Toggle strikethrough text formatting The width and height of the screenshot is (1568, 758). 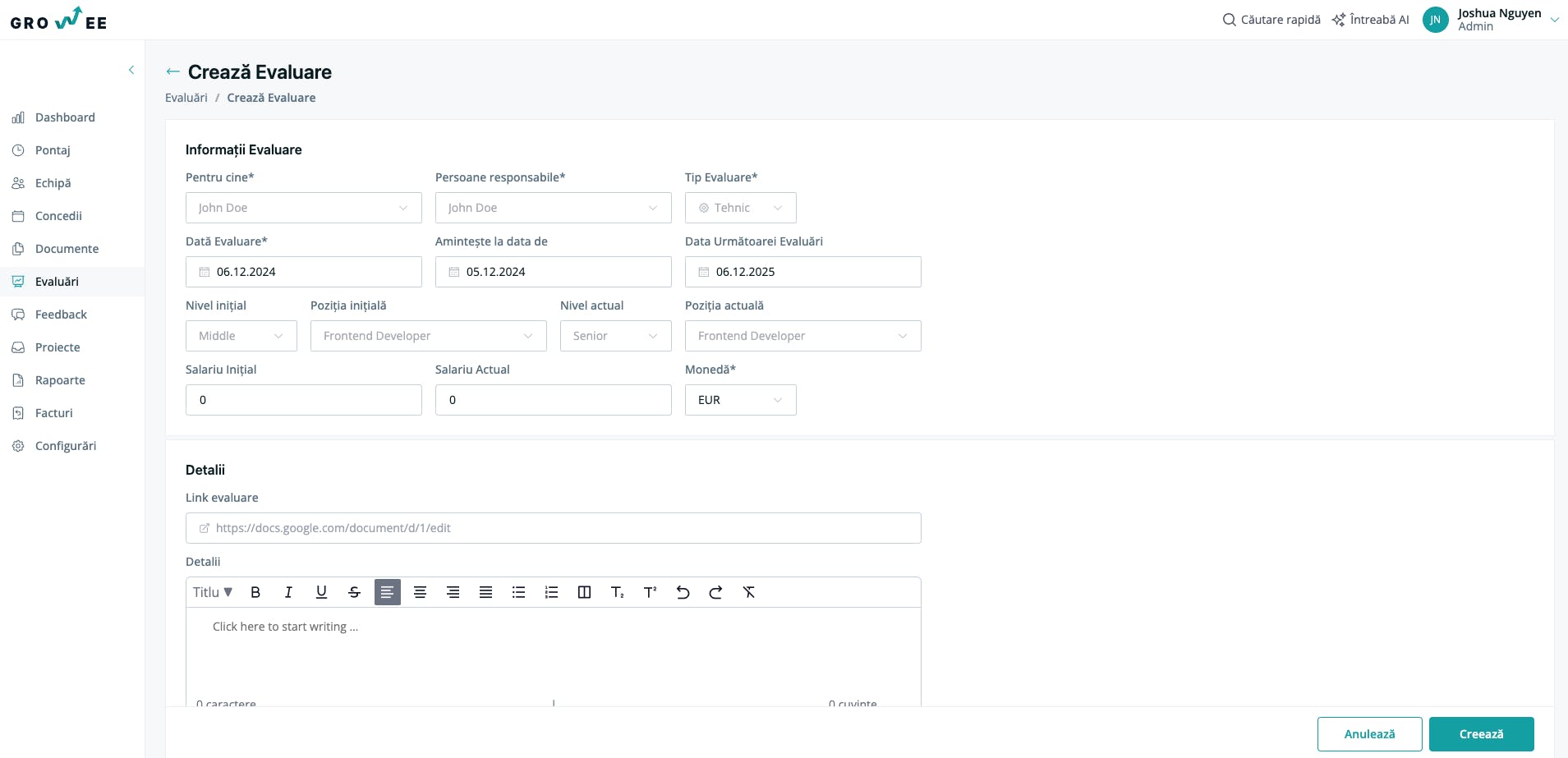pyautogui.click(x=354, y=592)
